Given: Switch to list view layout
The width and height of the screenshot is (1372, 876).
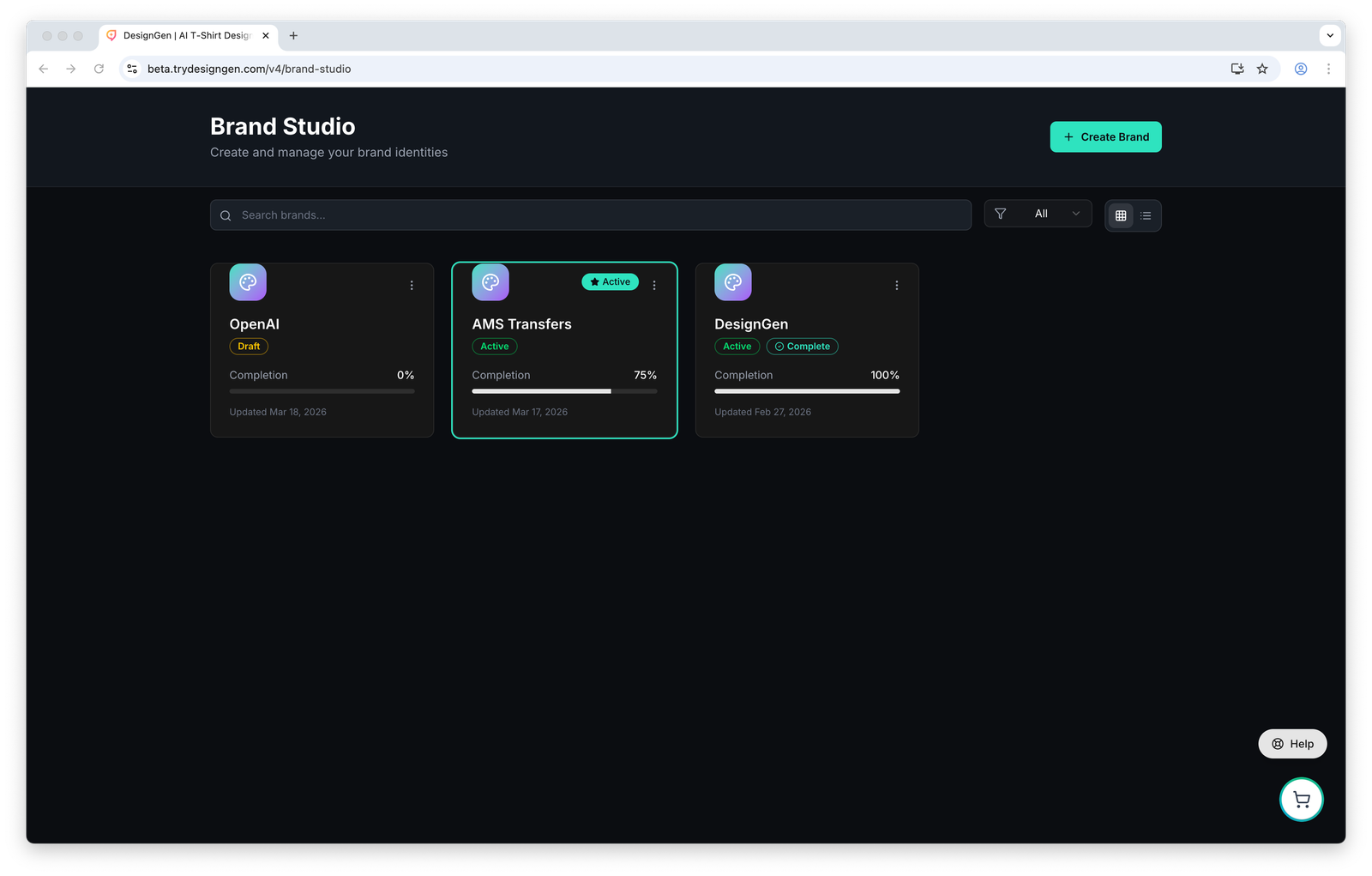Looking at the screenshot, I should tap(1146, 215).
